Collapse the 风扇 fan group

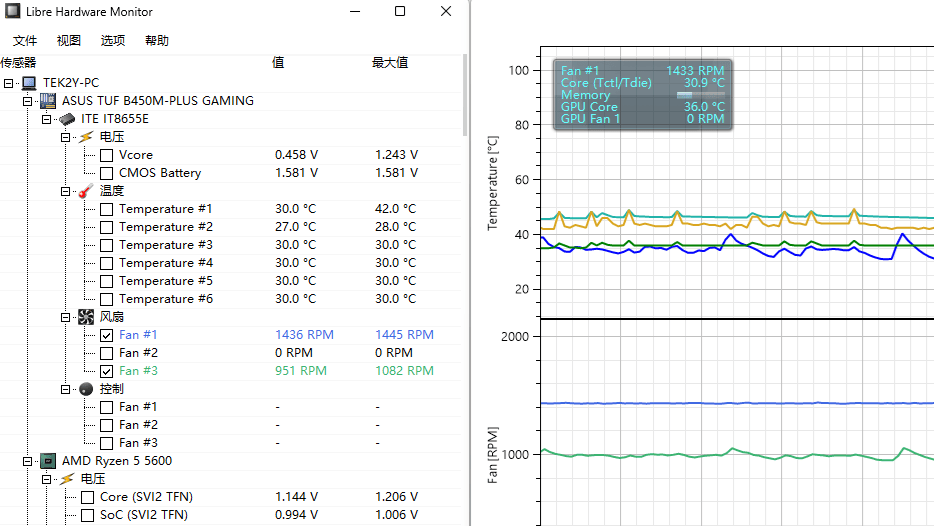click(66, 318)
